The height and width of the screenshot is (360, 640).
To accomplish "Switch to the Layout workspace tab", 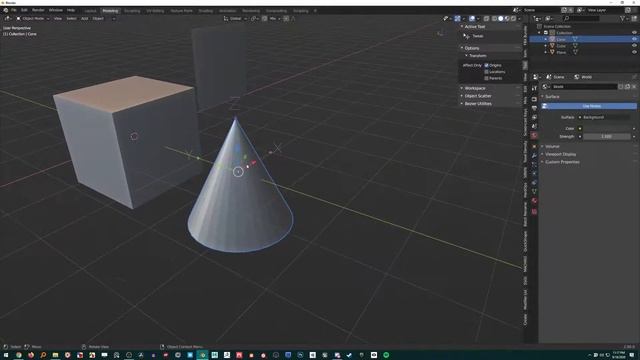I will click(90, 11).
